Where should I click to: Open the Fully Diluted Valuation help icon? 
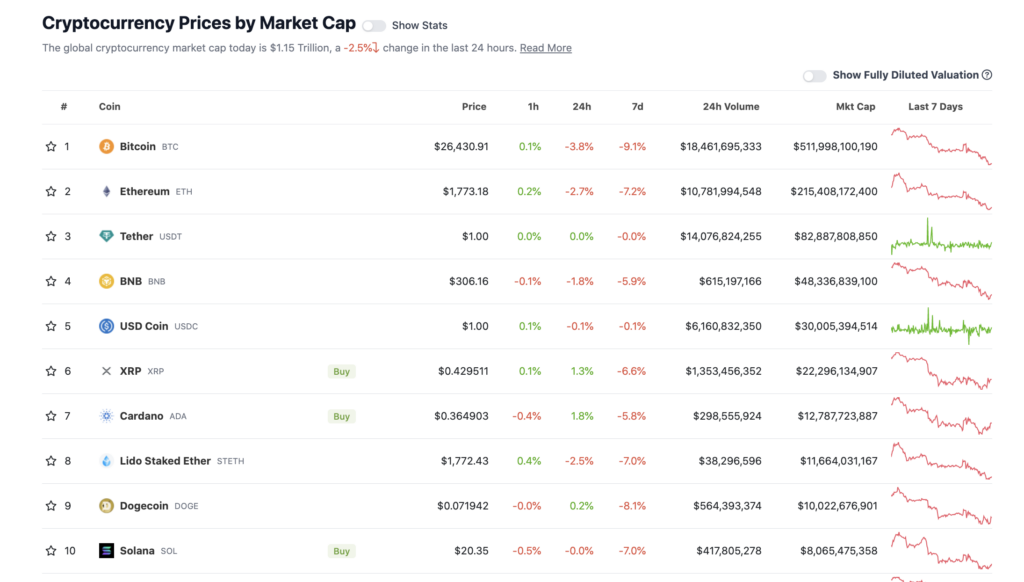[987, 75]
